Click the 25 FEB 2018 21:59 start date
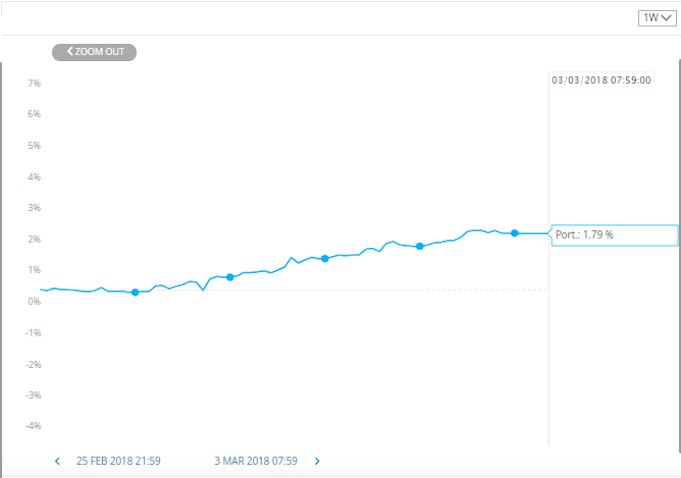This screenshot has height=478, width=681. (119, 461)
